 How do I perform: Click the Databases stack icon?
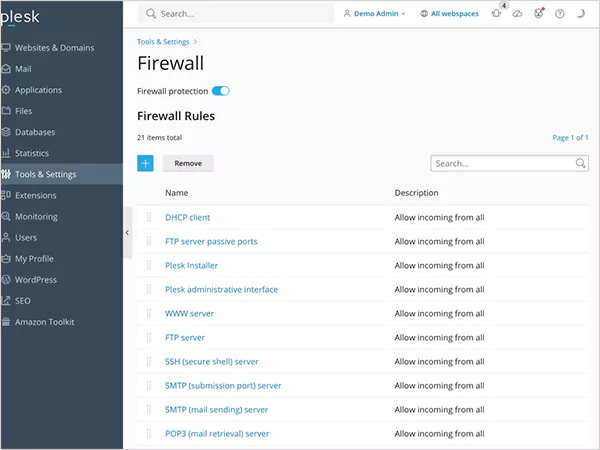[5, 132]
